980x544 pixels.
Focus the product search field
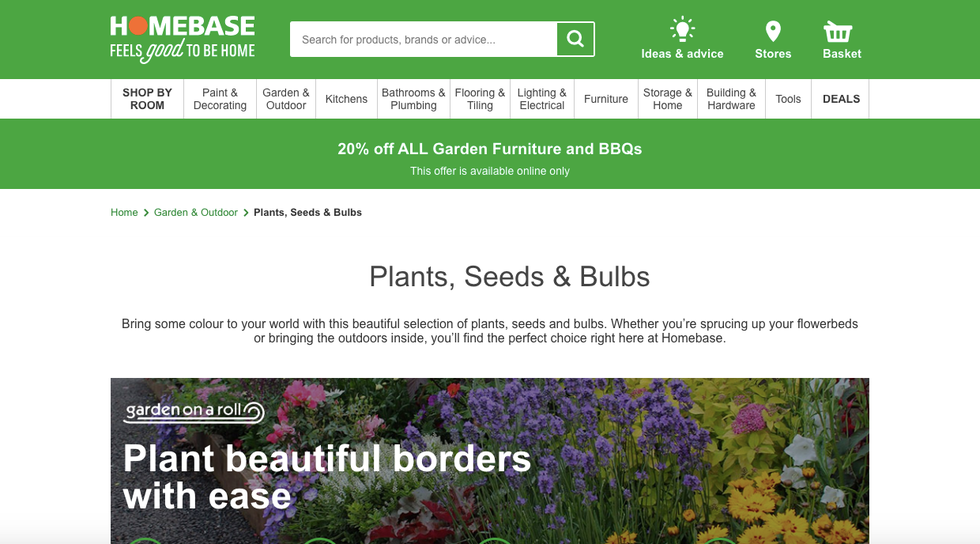pyautogui.click(x=423, y=39)
